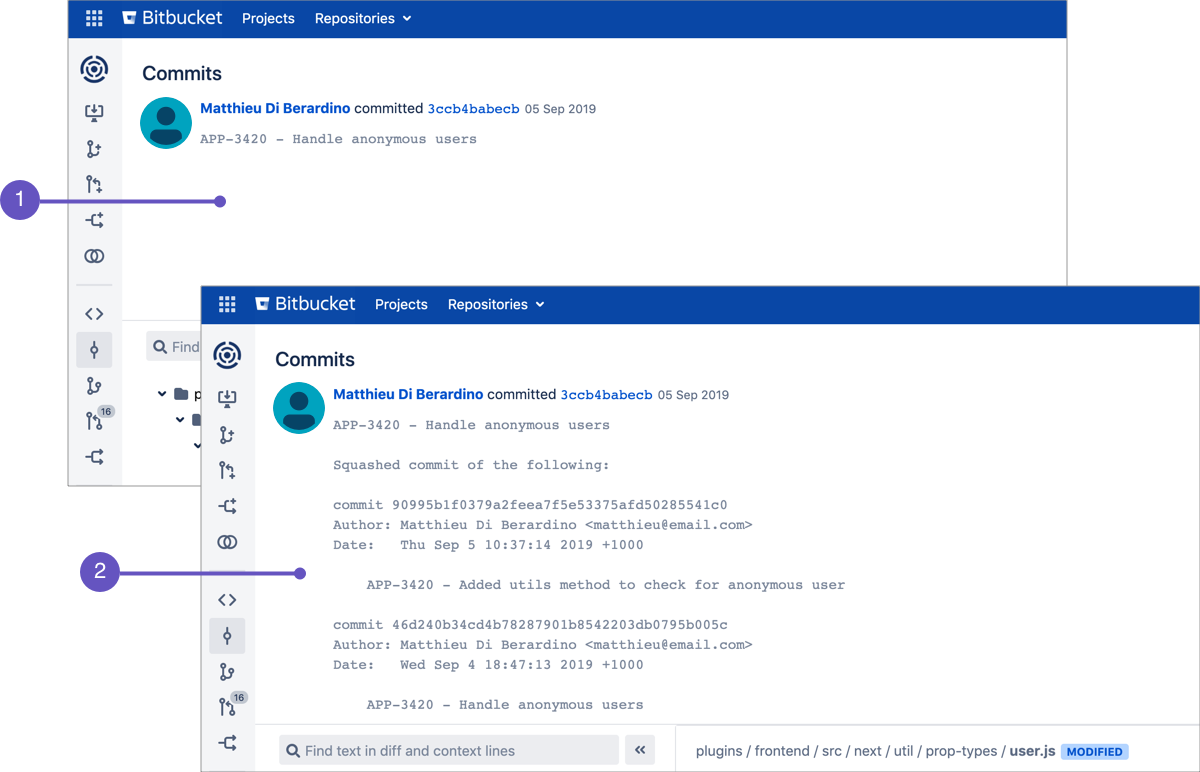Open the Create pull request icon
The image size is (1200, 772).
[227, 470]
